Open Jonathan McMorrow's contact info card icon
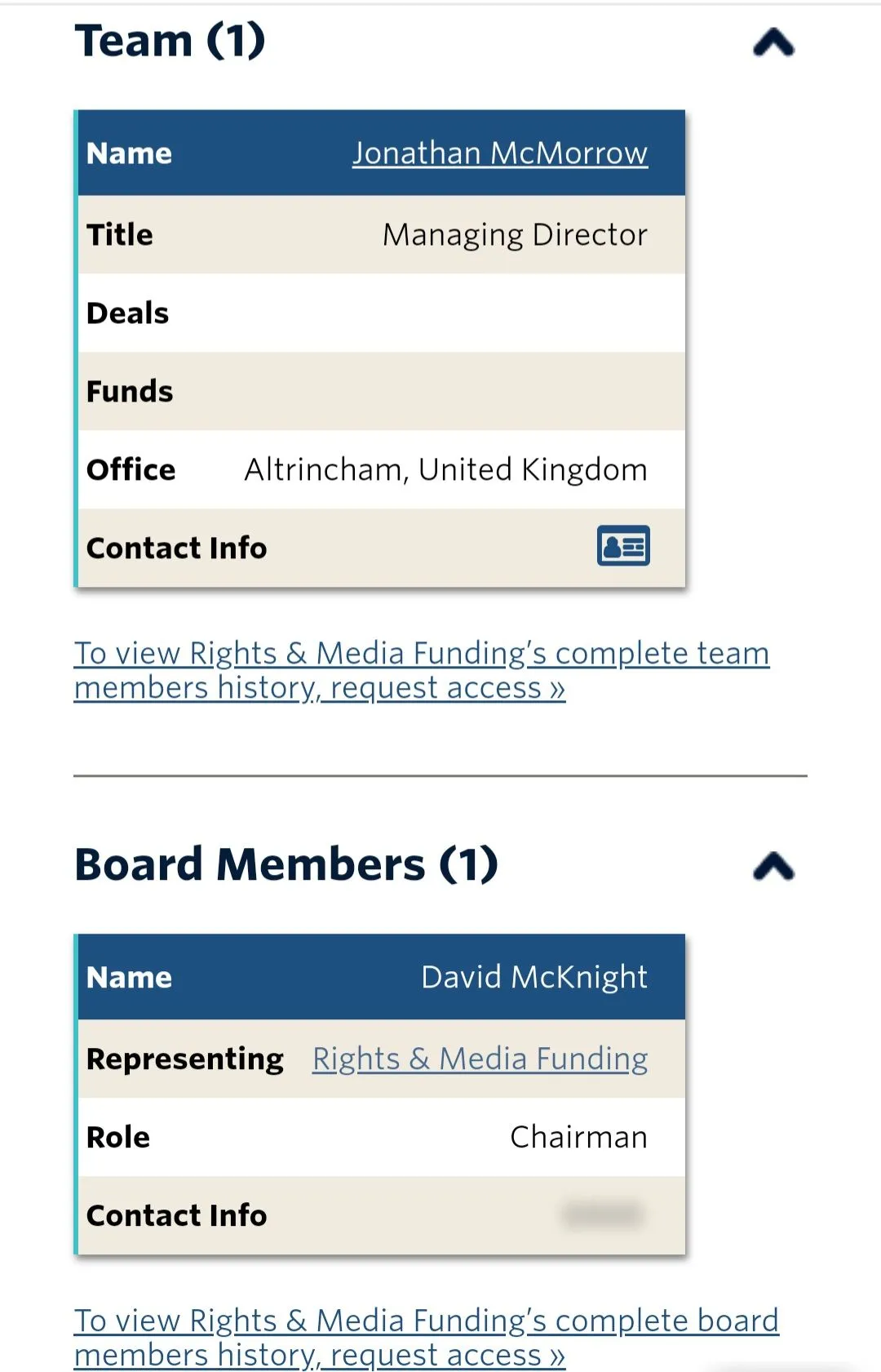881x1372 pixels. coord(623,546)
